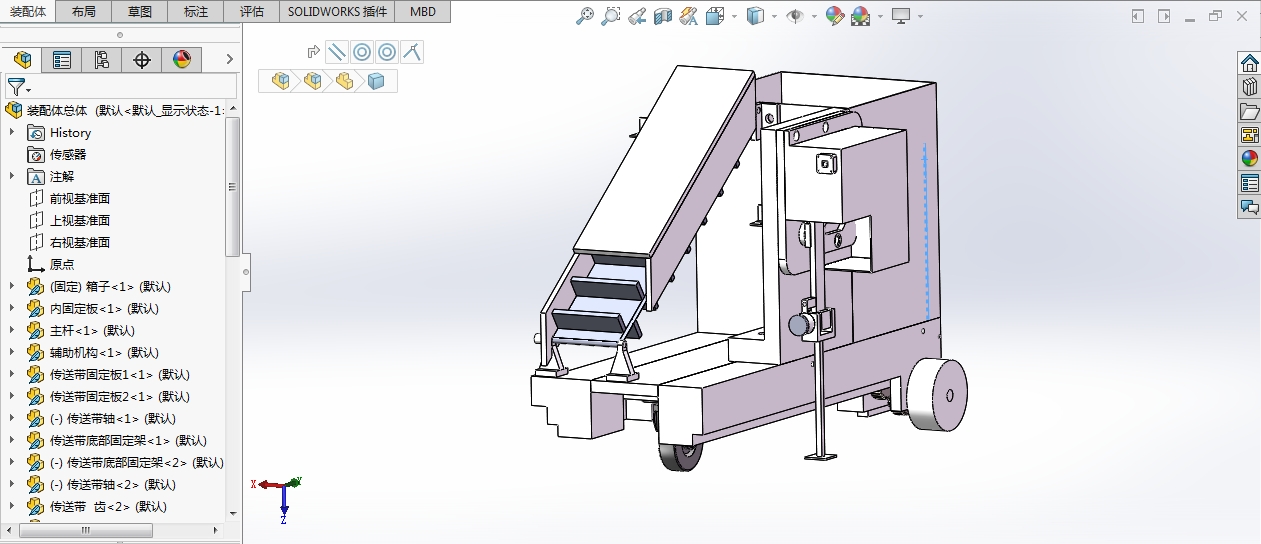1261x544 pixels.
Task: Click first assembly breadcrumb icon
Action: click(x=280, y=81)
